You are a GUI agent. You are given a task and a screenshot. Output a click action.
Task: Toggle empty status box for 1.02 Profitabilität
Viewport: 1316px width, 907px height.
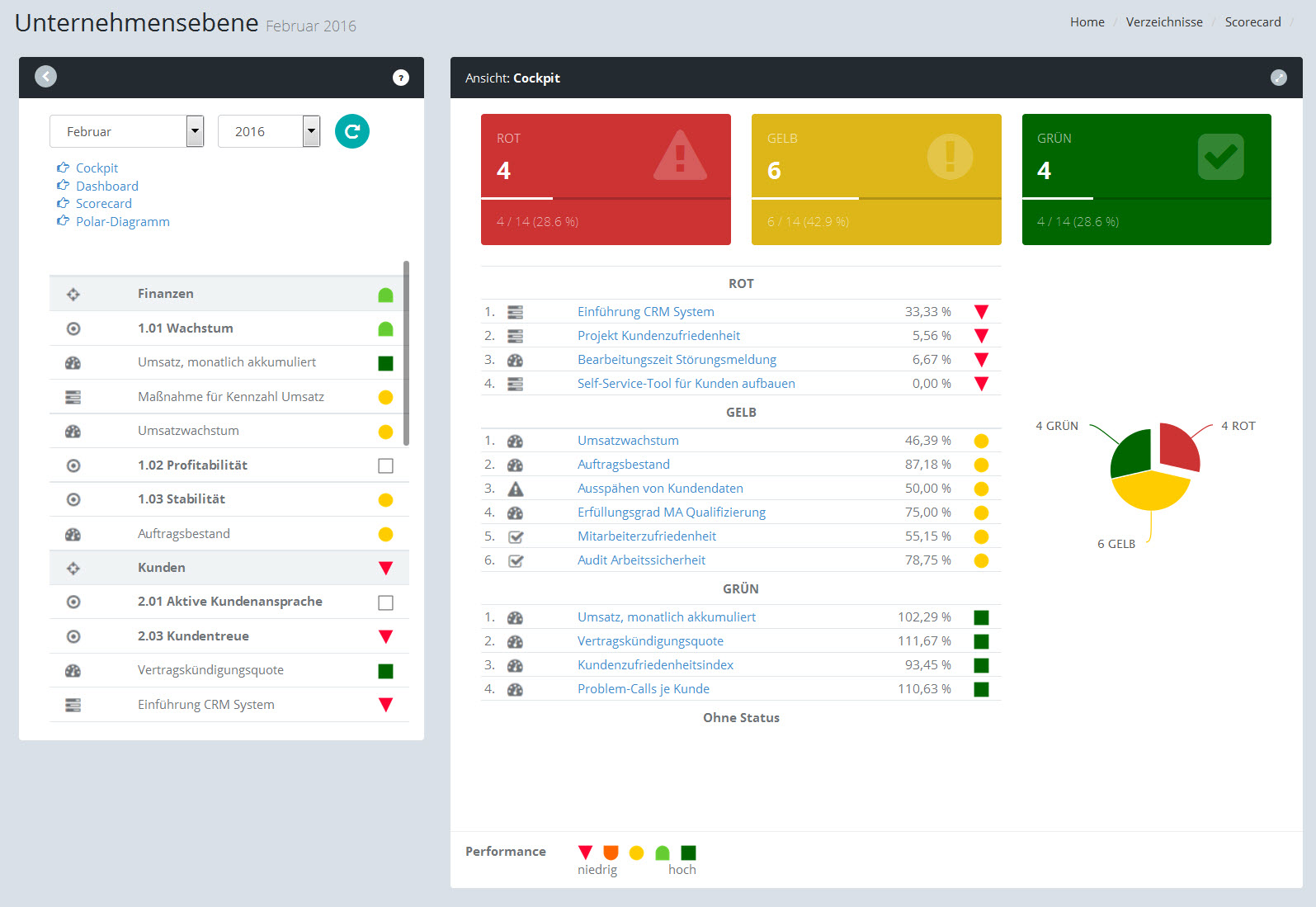pos(385,465)
